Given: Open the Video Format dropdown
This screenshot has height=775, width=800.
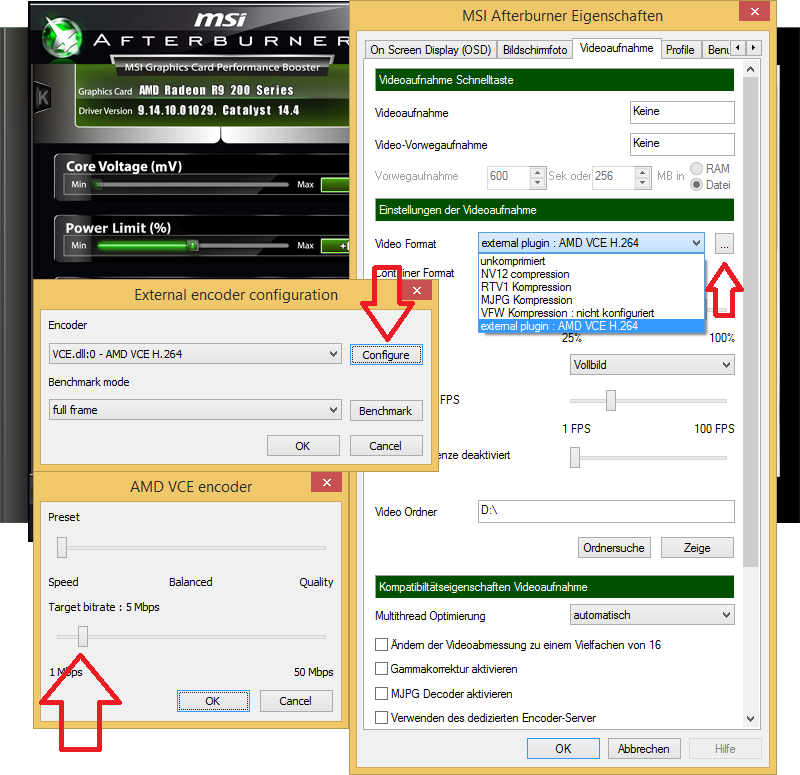Looking at the screenshot, I should coord(591,243).
